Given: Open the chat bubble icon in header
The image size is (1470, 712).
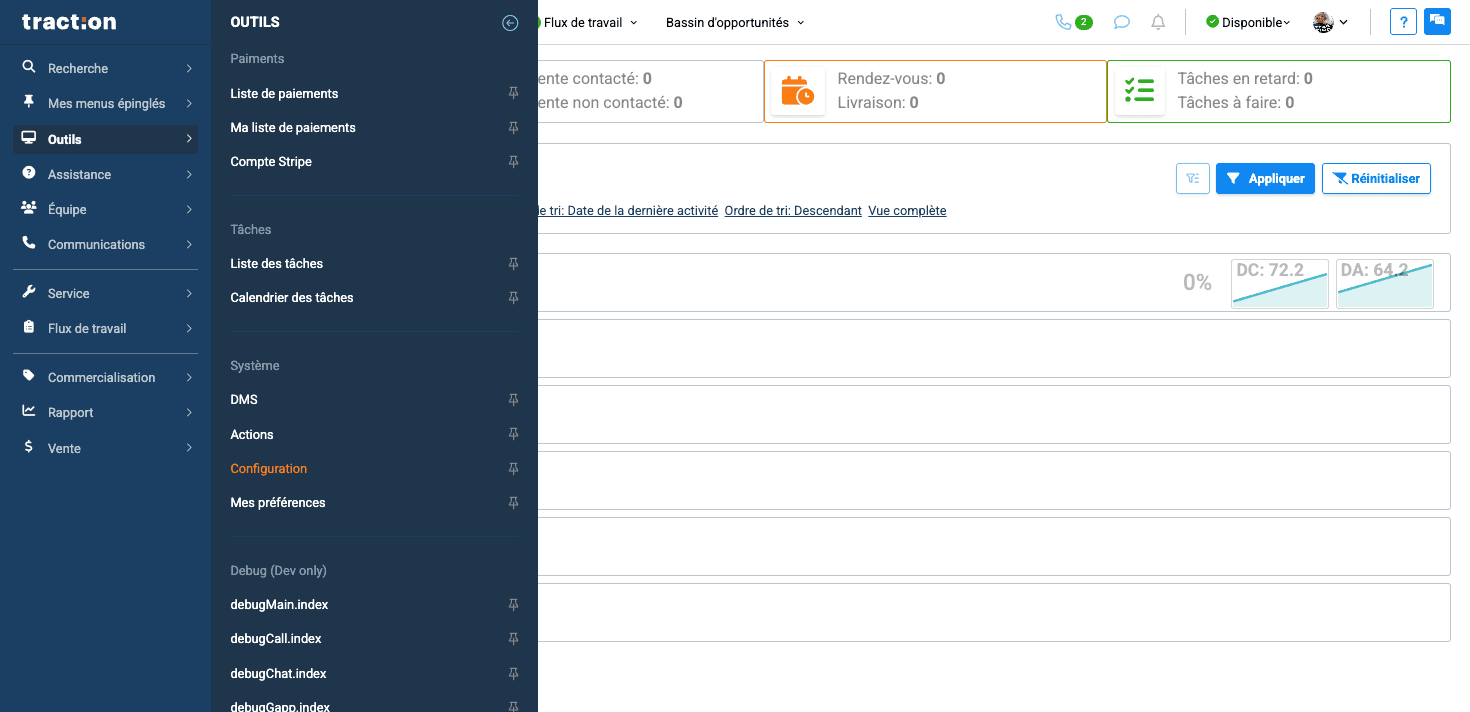Looking at the screenshot, I should coord(1122,22).
